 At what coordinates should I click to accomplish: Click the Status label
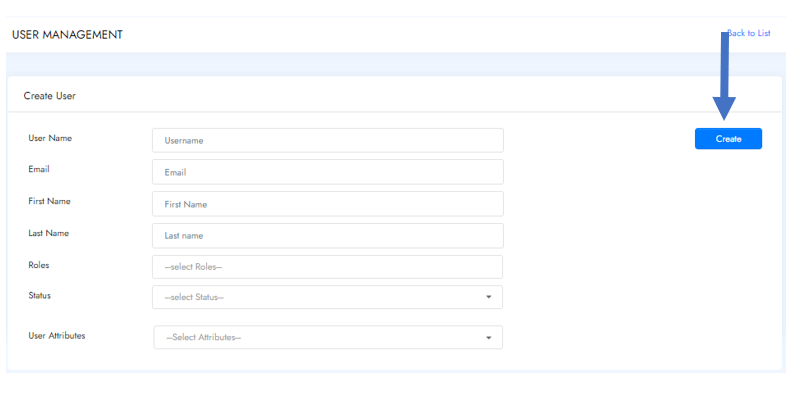pyautogui.click(x=40, y=296)
